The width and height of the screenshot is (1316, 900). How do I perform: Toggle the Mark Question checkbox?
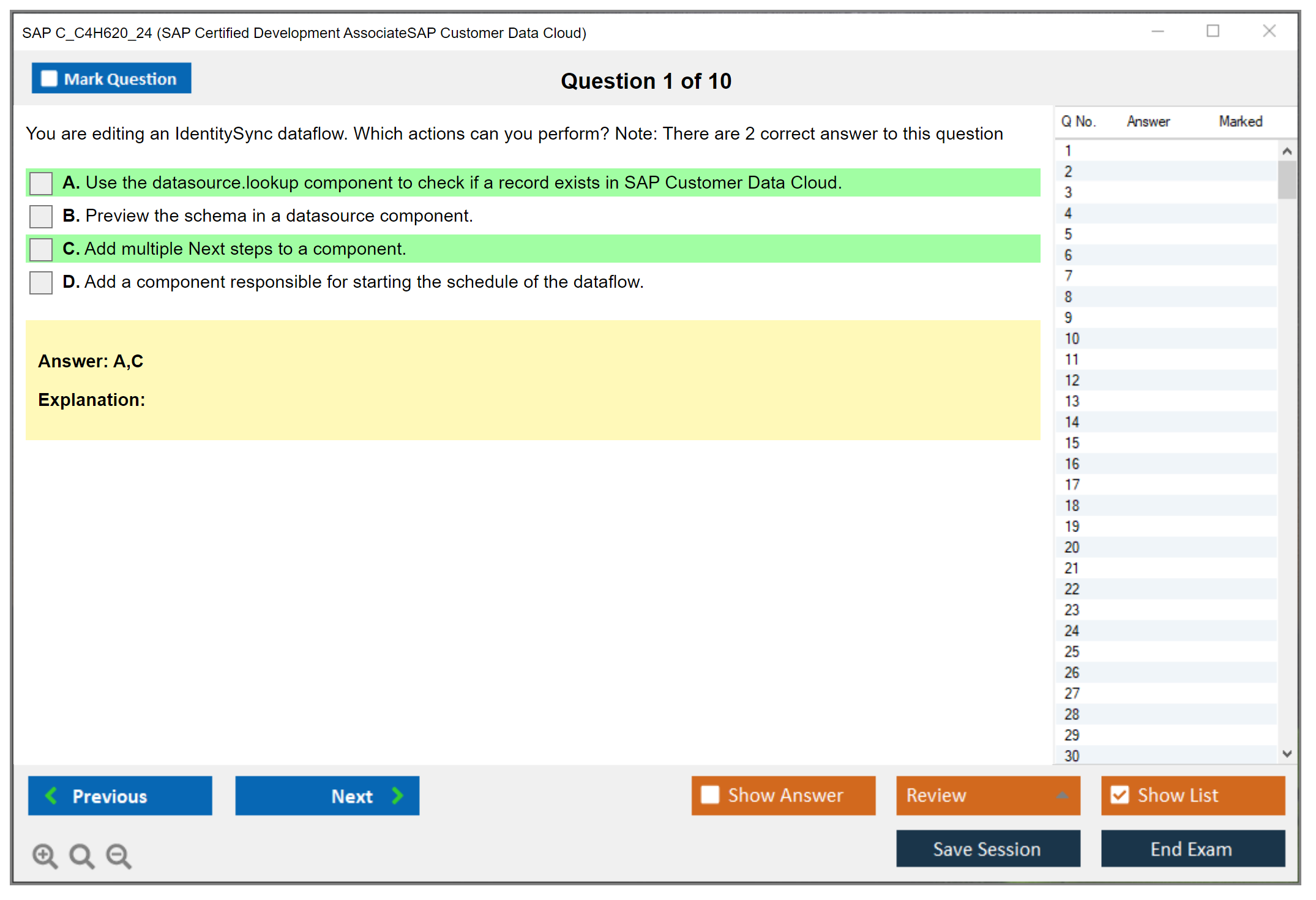click(49, 79)
